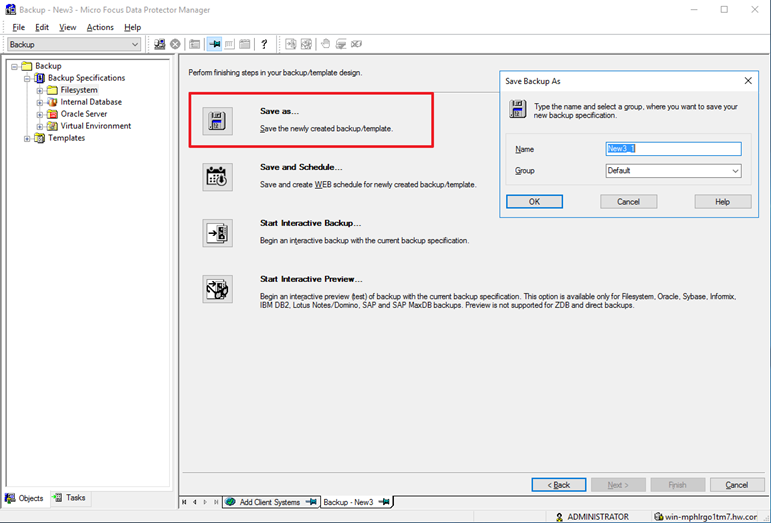Click the wizard Cancel button at bottom

click(737, 485)
